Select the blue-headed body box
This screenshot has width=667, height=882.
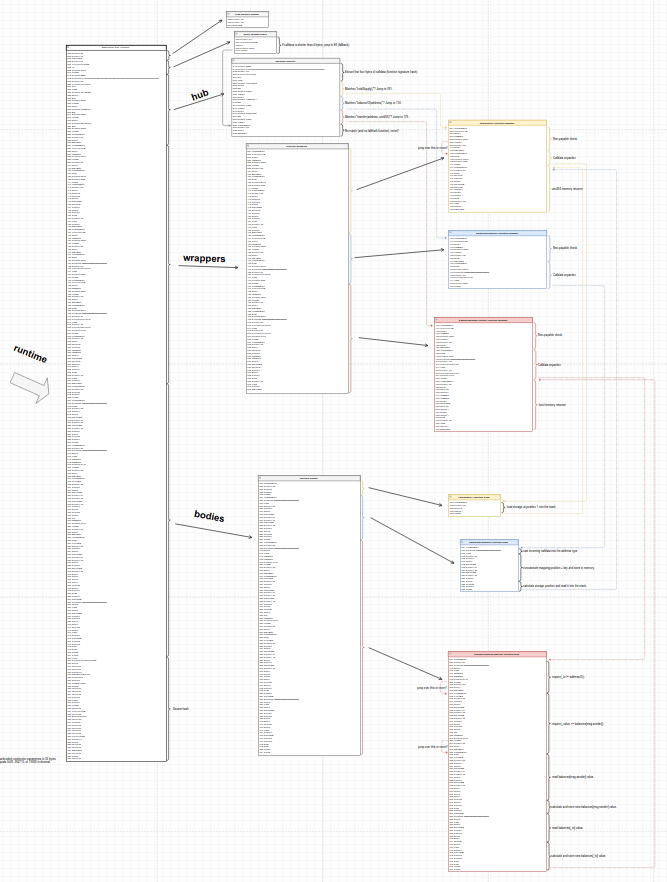(489, 565)
